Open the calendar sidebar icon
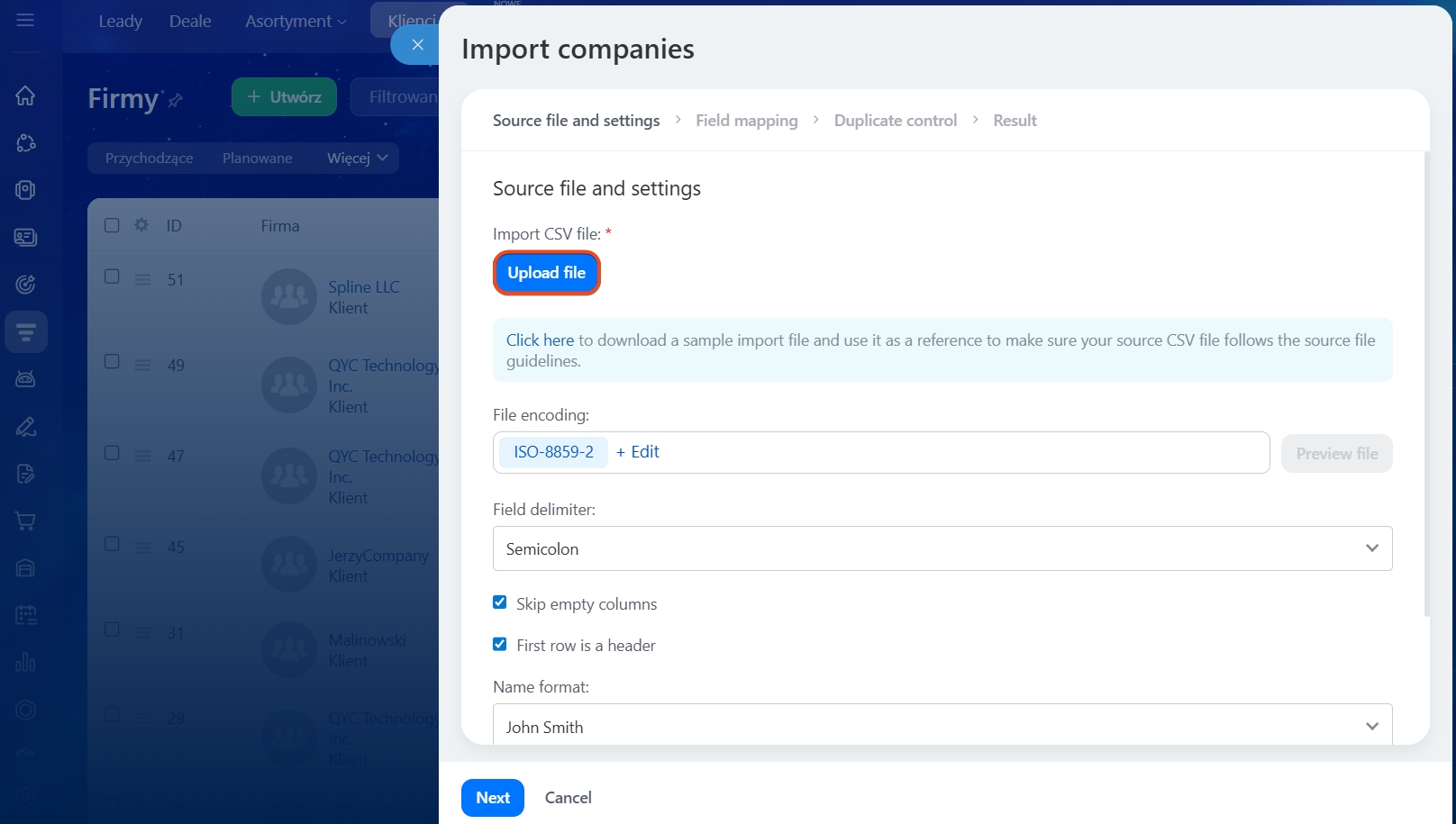1456x824 pixels. (x=25, y=615)
